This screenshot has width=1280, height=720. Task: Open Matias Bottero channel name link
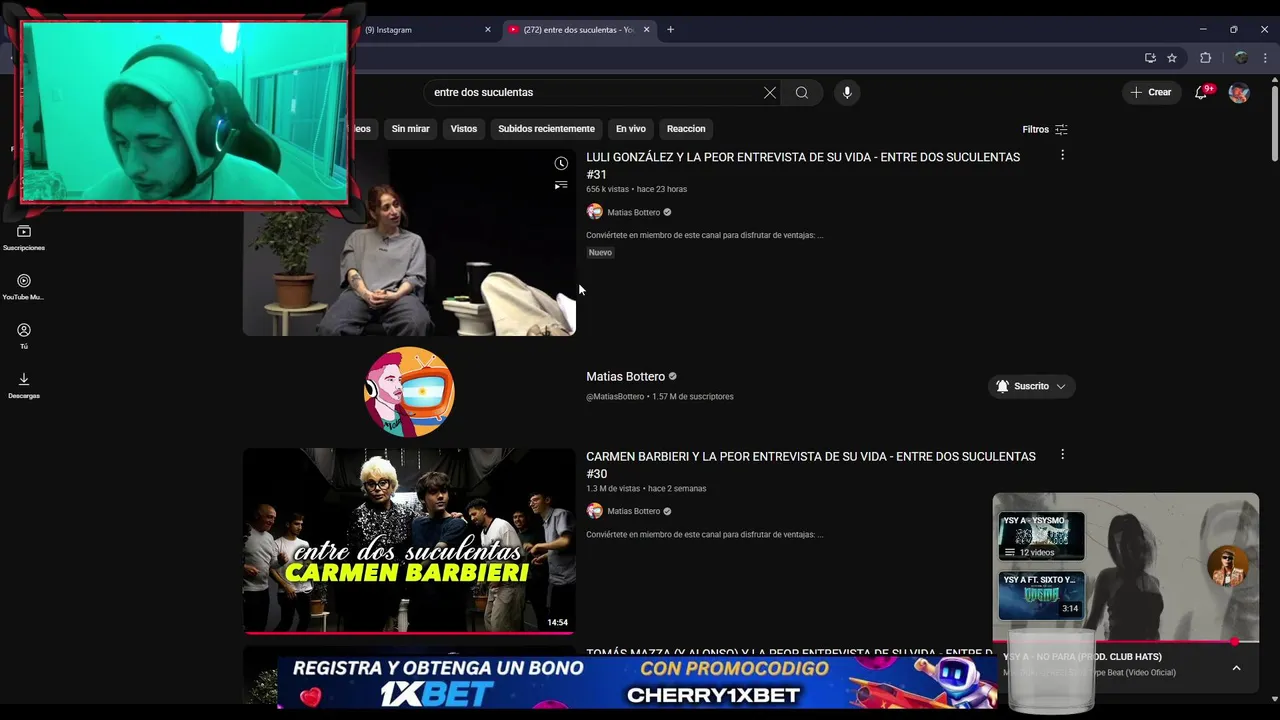tap(626, 376)
